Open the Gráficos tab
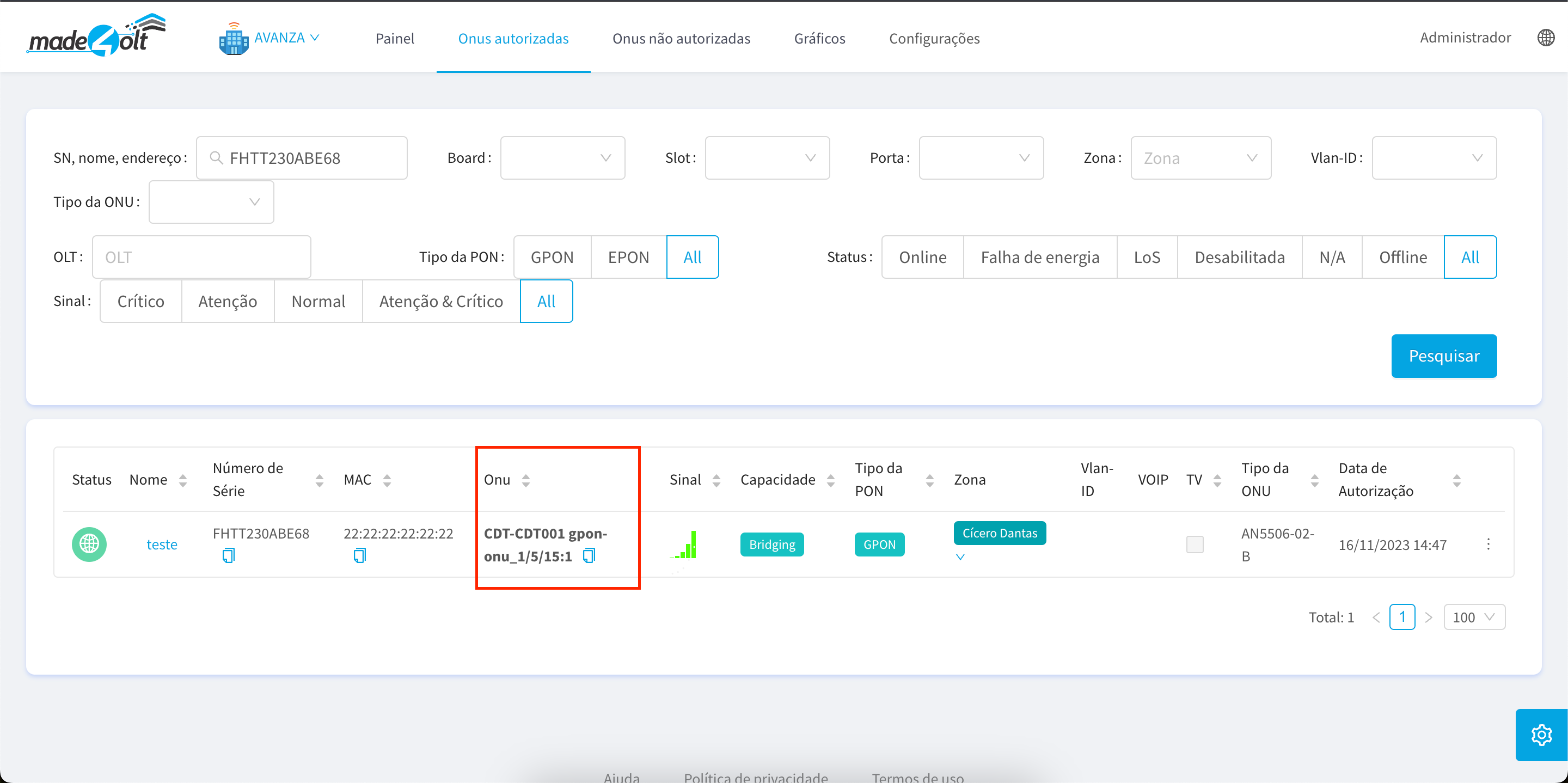Viewport: 1568px width, 783px height. click(819, 38)
